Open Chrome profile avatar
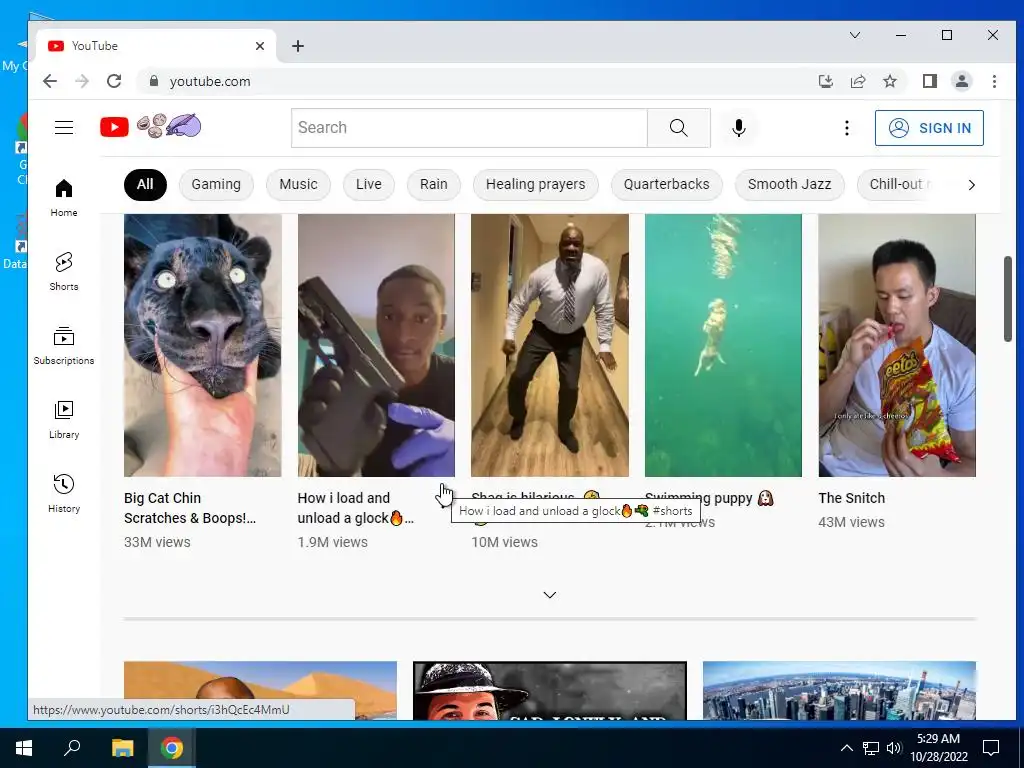Screen dimensions: 1024x768 [x=962, y=81]
